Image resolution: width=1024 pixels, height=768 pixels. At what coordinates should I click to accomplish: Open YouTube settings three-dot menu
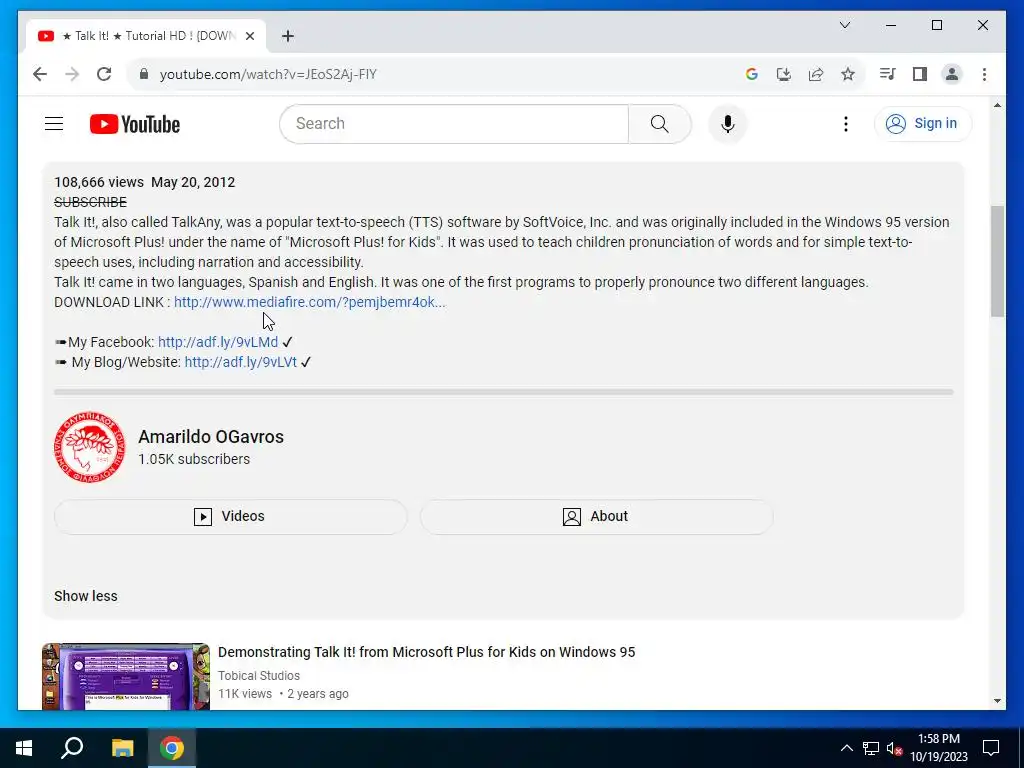(x=846, y=123)
